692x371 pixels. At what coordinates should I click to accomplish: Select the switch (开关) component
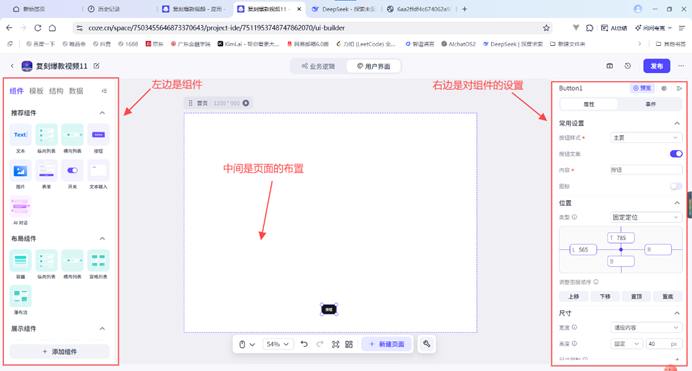coord(72,171)
